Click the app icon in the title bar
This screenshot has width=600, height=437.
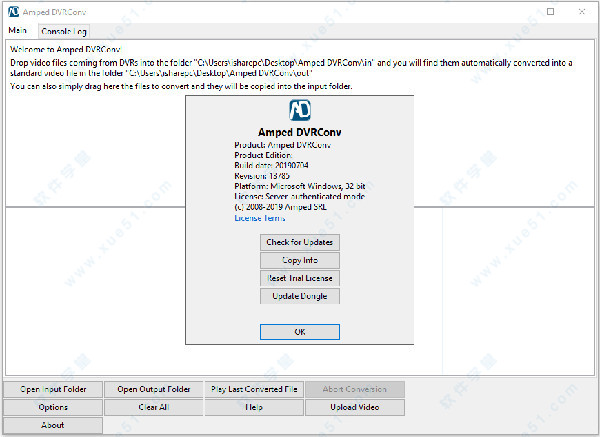(11, 9)
